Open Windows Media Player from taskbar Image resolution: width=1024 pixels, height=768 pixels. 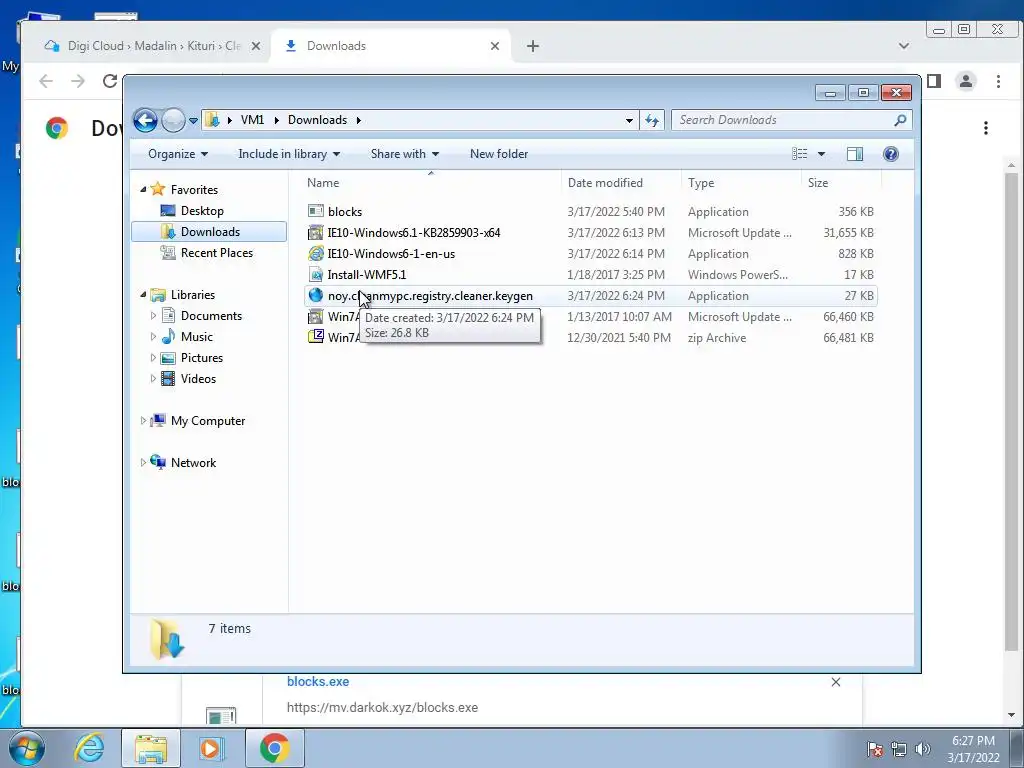(x=210, y=748)
